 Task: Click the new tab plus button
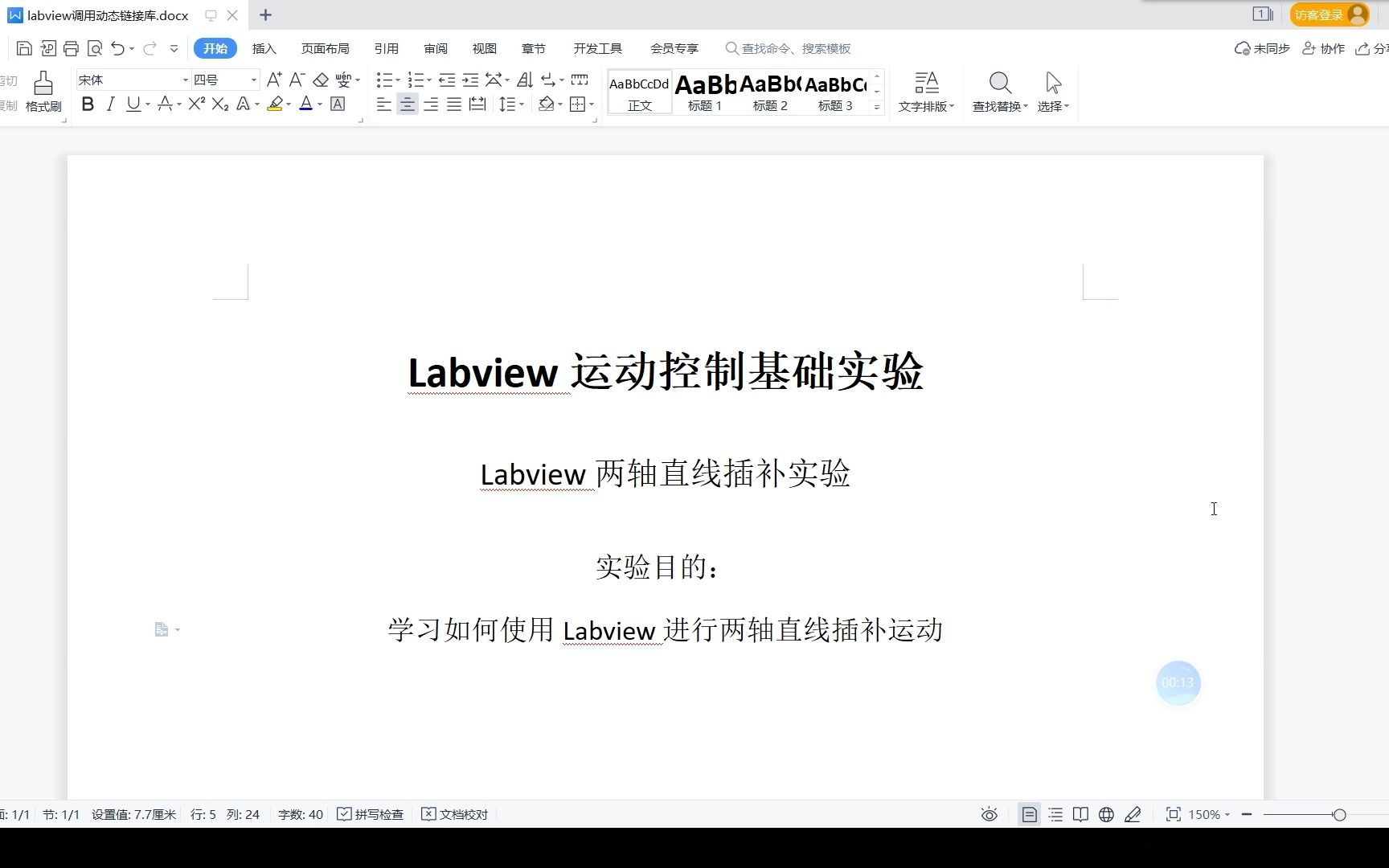[265, 14]
